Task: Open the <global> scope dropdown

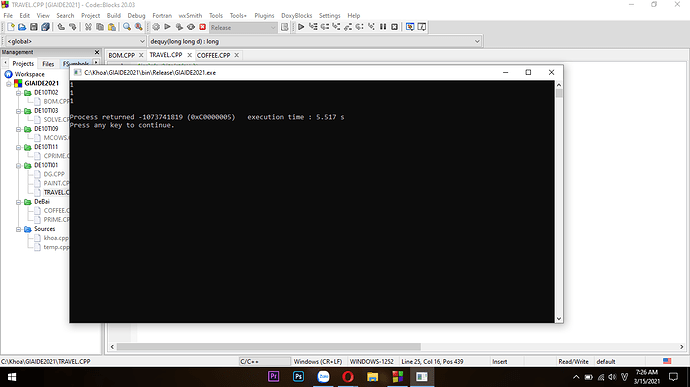Action: [75, 41]
